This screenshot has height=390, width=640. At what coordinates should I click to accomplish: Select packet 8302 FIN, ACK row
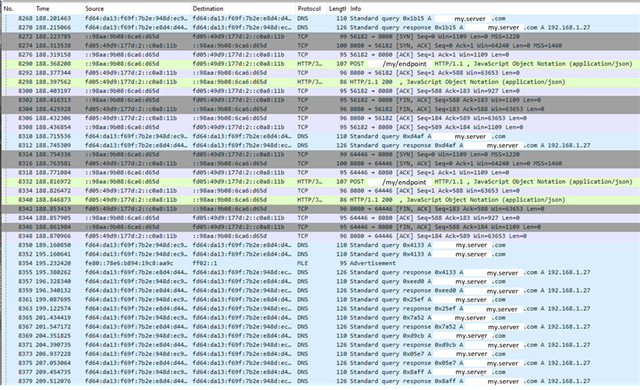click(x=320, y=100)
